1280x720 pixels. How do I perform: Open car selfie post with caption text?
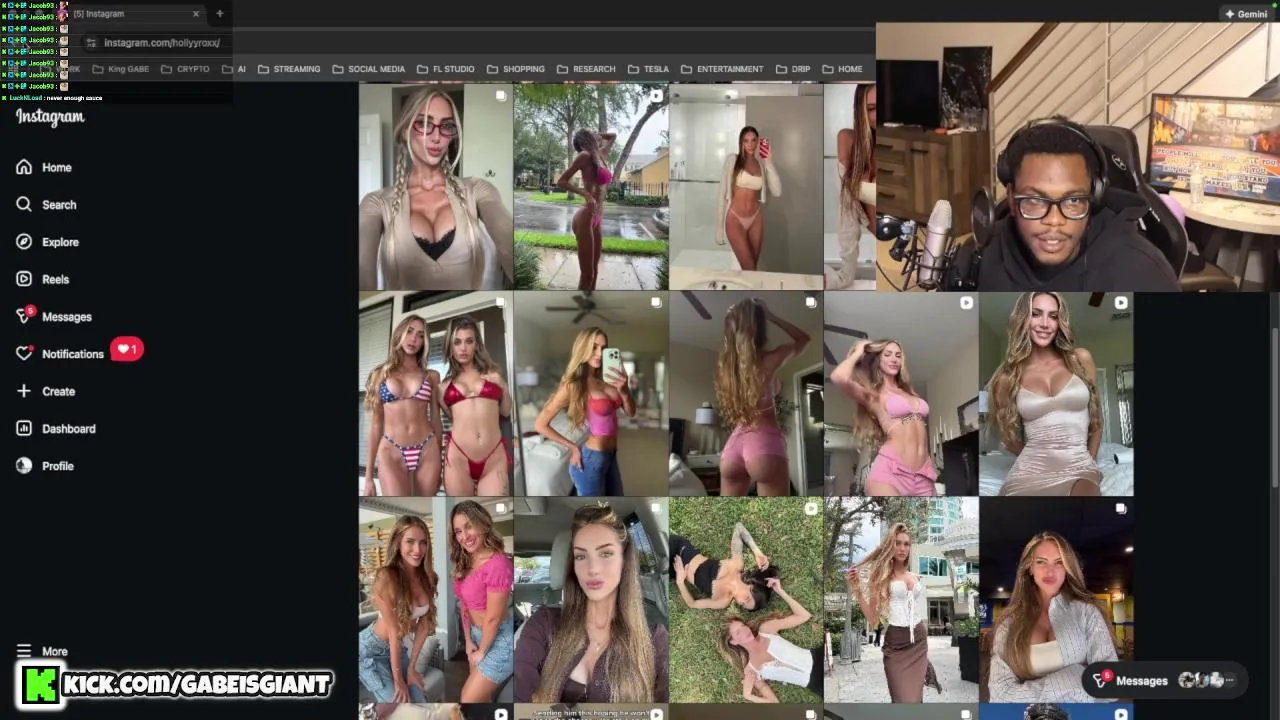tap(591, 600)
